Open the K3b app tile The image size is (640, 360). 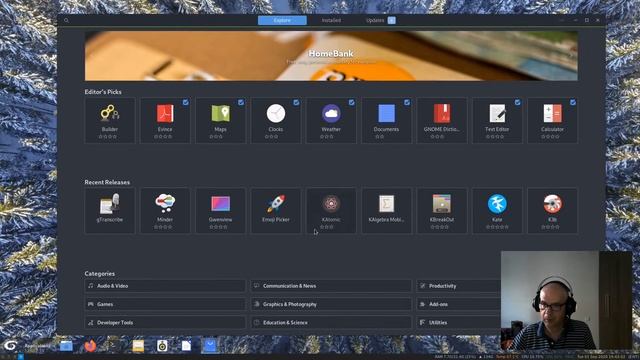pyautogui.click(x=552, y=211)
